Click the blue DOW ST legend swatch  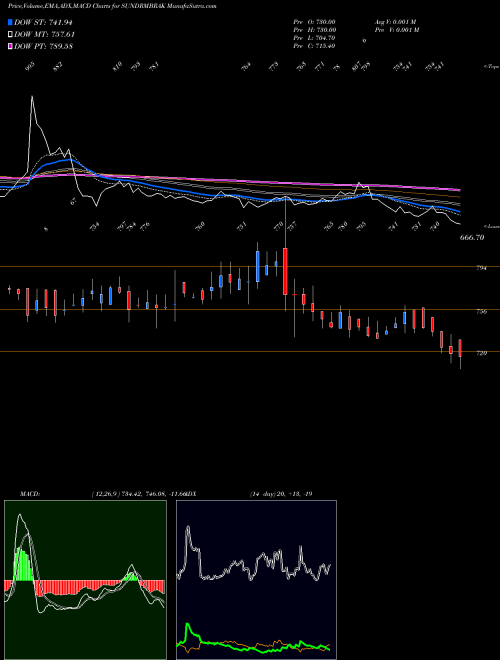click(10, 22)
